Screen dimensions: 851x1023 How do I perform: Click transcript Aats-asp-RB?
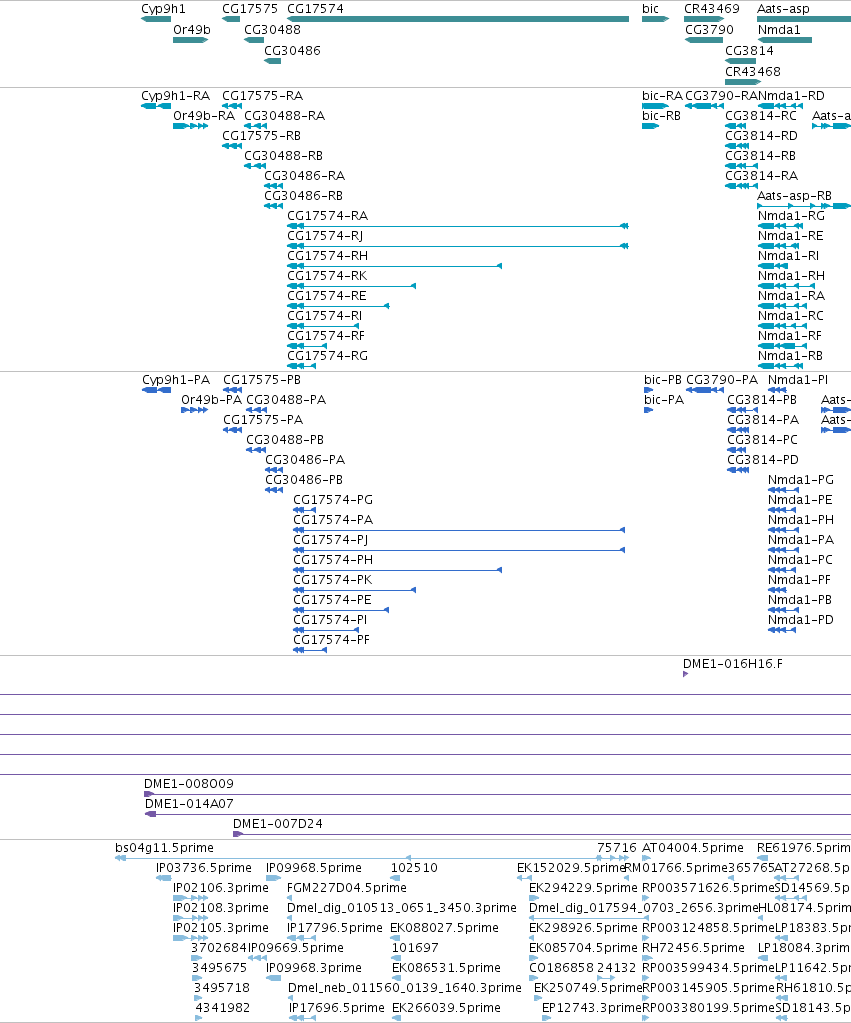coord(794,196)
